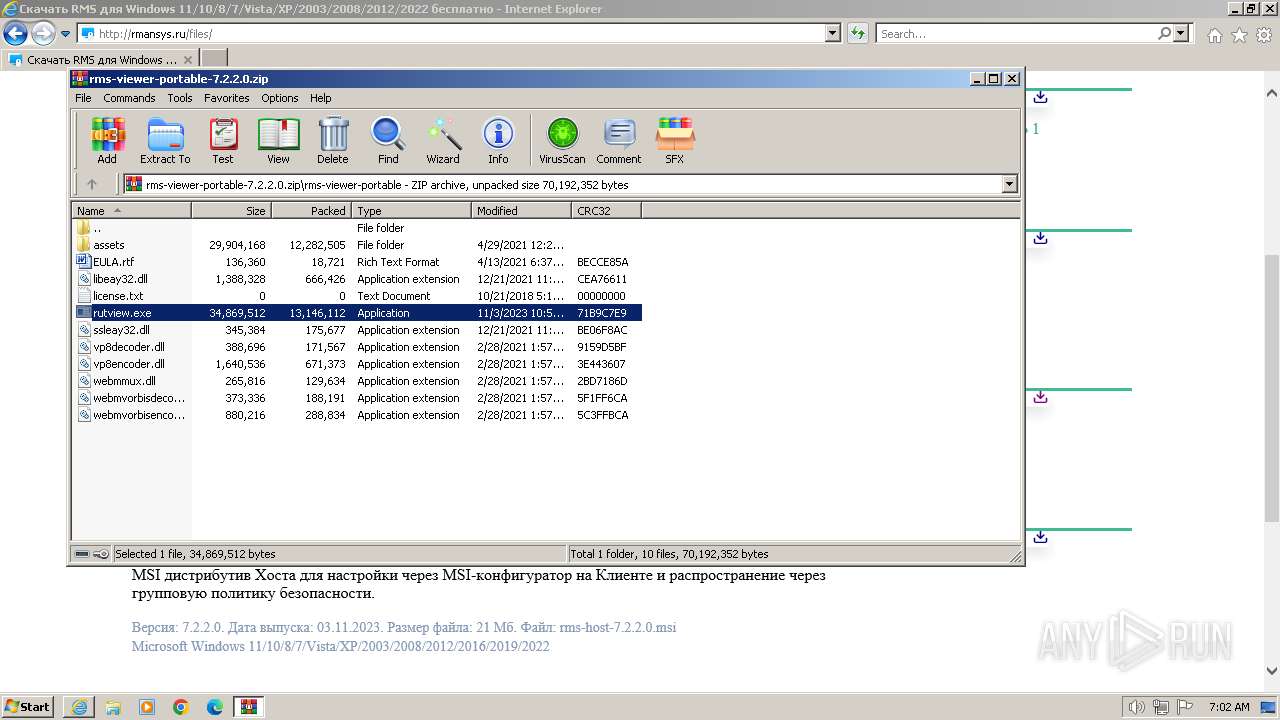Open the WinRAR Help menu
The width and height of the screenshot is (1280, 720).
click(x=320, y=98)
